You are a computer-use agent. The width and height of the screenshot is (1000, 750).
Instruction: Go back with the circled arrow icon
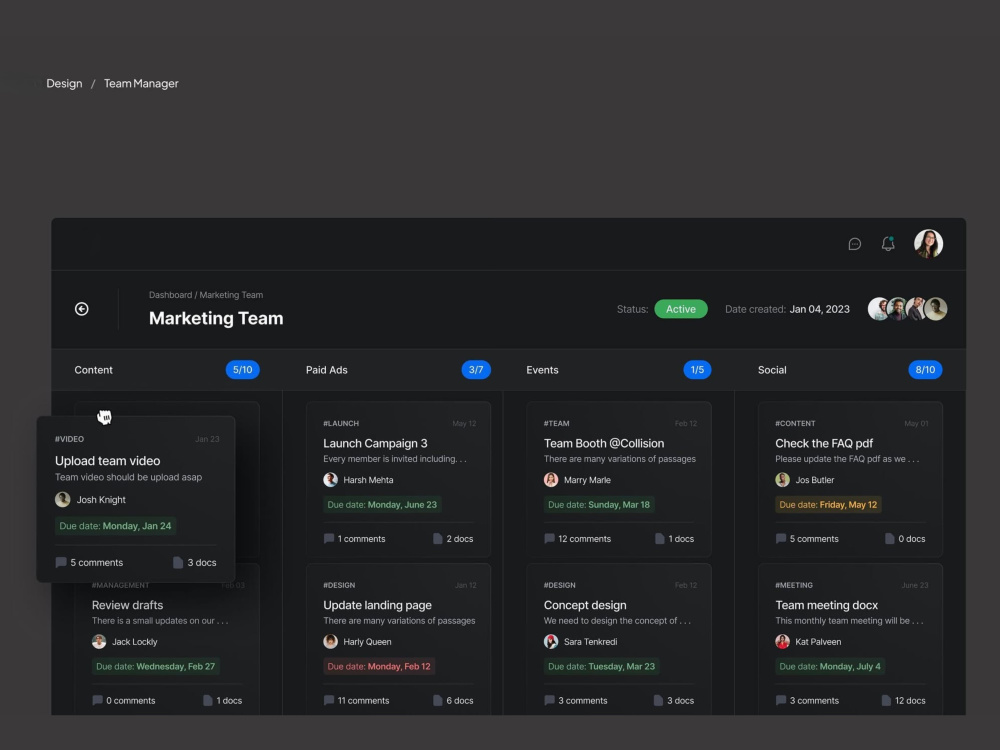coord(82,309)
